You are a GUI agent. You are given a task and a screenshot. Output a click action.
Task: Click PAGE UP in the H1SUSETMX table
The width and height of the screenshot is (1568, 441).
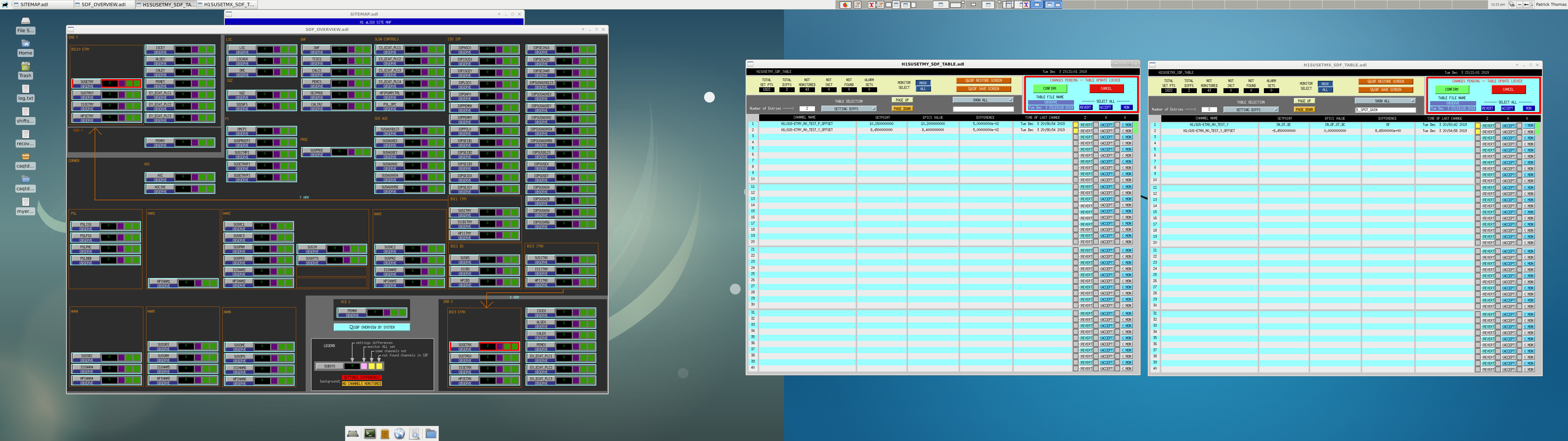pyautogui.click(x=1304, y=101)
